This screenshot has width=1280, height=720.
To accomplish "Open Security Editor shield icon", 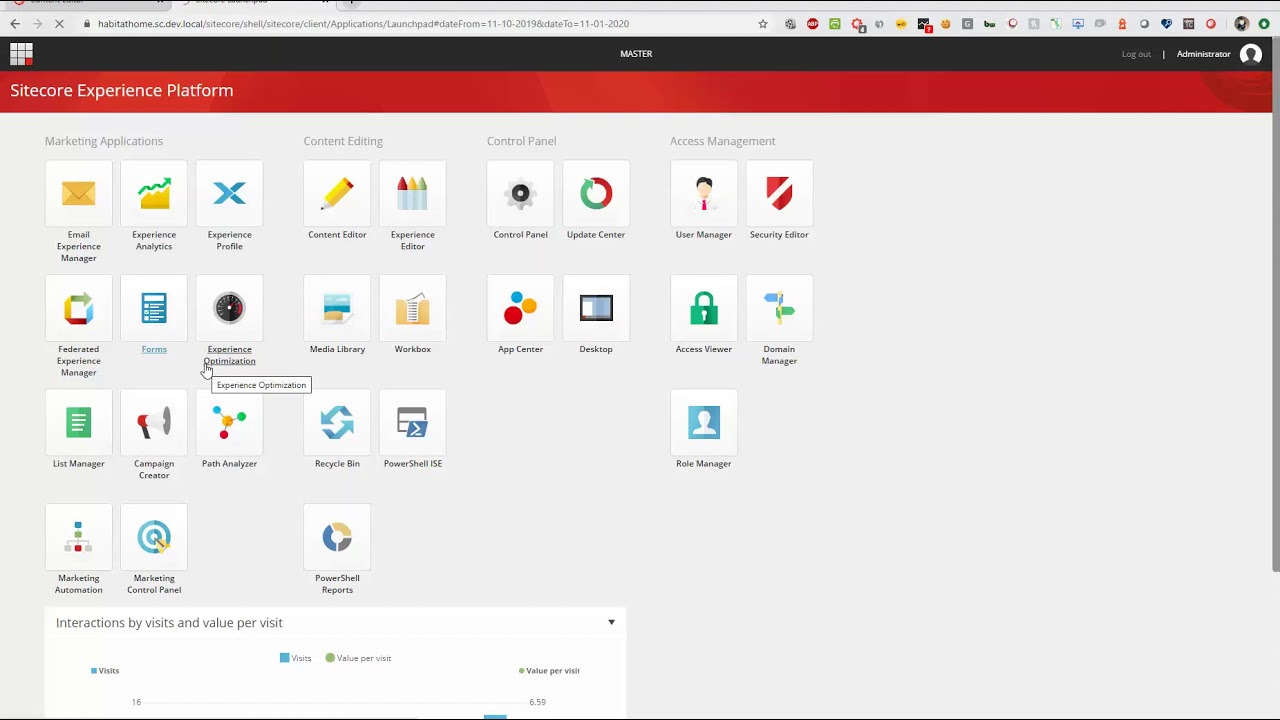I will [779, 194].
